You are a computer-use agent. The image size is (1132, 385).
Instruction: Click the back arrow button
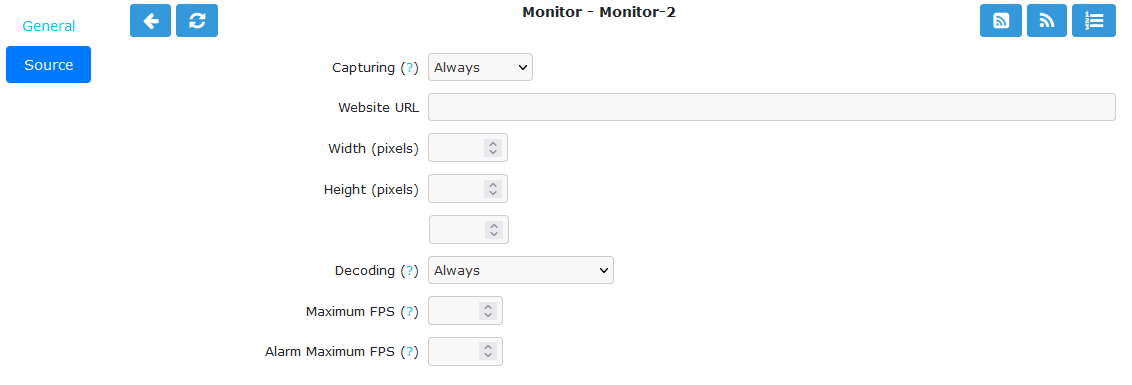150,20
